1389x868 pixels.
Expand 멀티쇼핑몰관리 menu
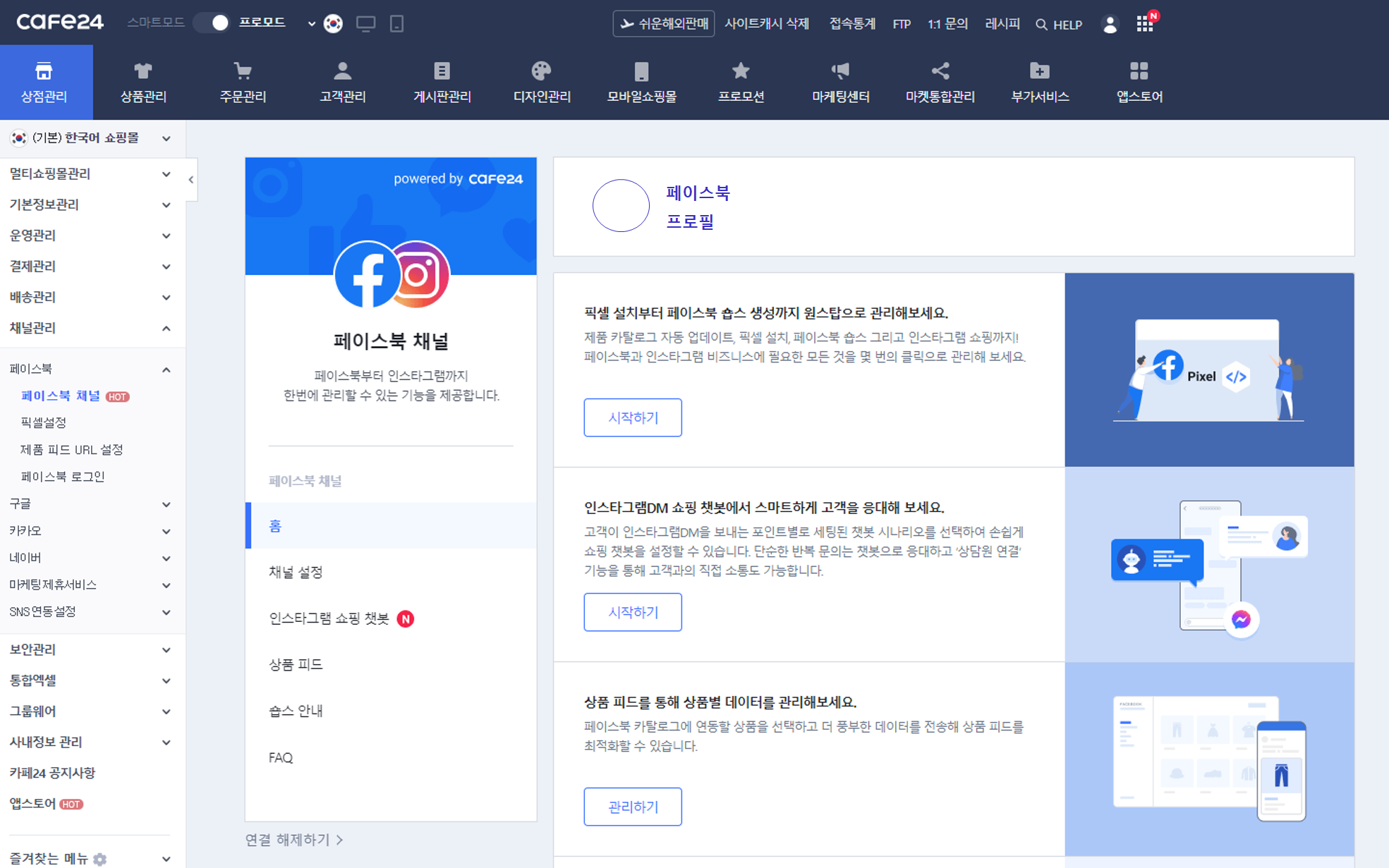(92, 173)
